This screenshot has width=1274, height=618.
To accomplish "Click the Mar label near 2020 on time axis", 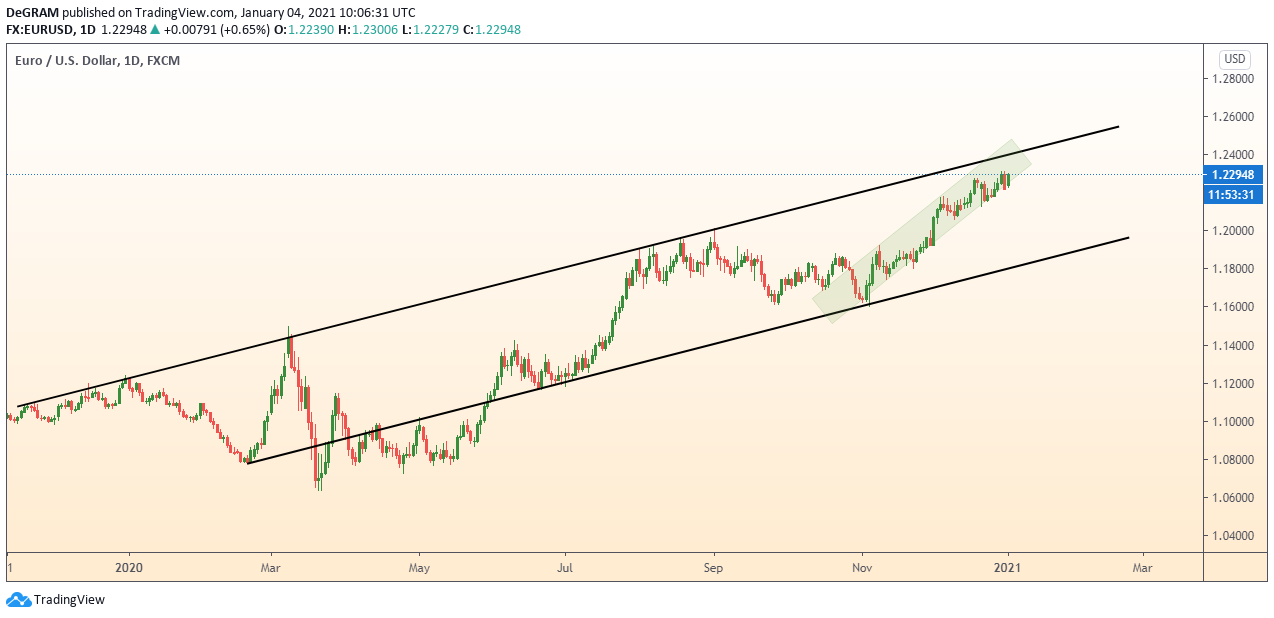I will [x=271, y=567].
